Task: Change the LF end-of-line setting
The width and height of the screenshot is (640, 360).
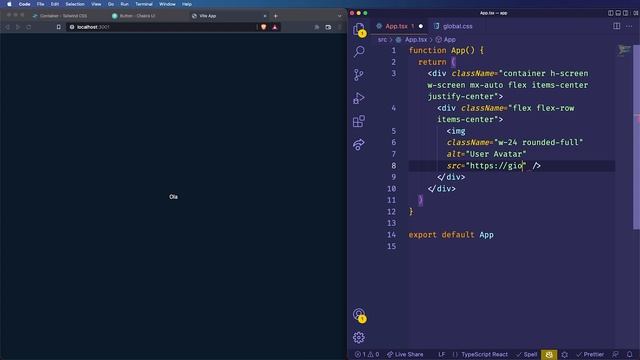Action: tap(441, 354)
